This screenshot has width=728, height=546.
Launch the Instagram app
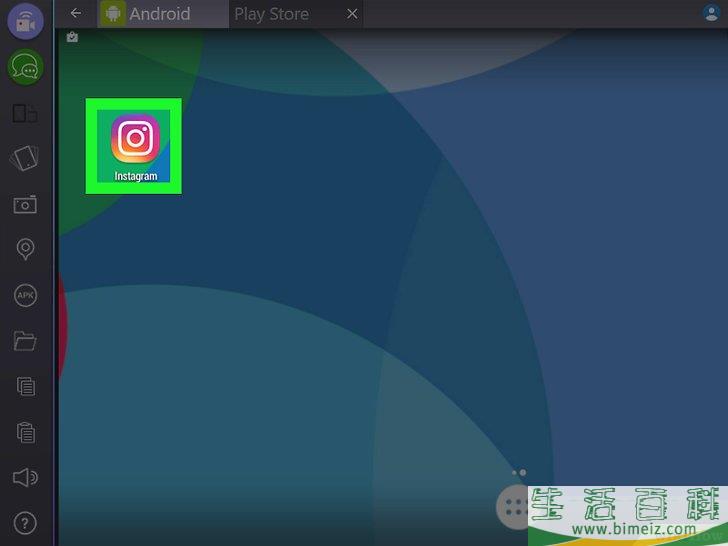coord(135,147)
